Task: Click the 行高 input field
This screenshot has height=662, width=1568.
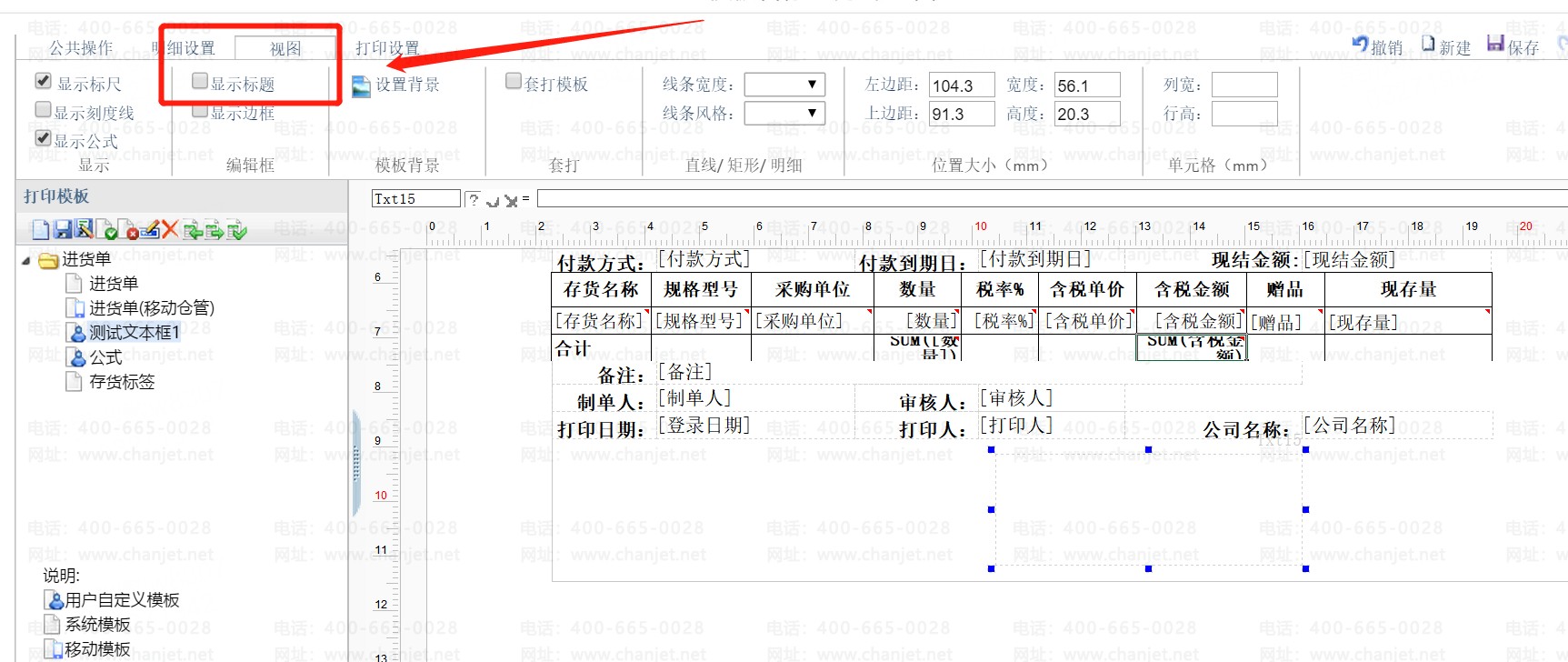Action: 1244,114
